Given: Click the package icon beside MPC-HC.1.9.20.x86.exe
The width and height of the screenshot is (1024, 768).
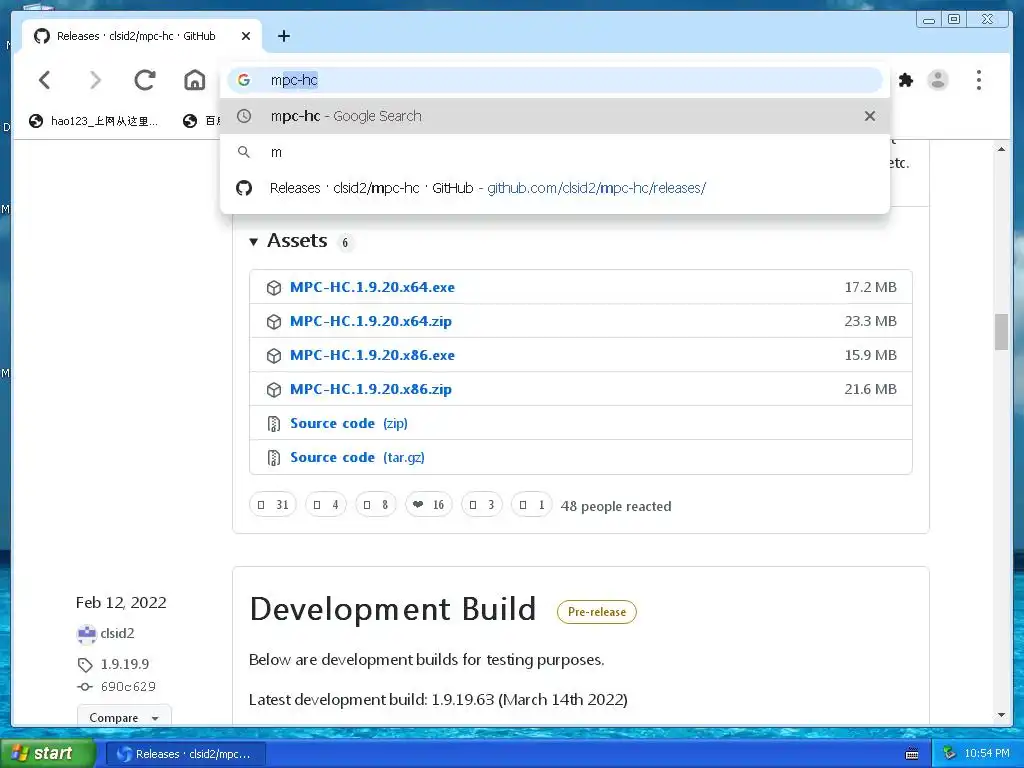Looking at the screenshot, I should click(274, 355).
